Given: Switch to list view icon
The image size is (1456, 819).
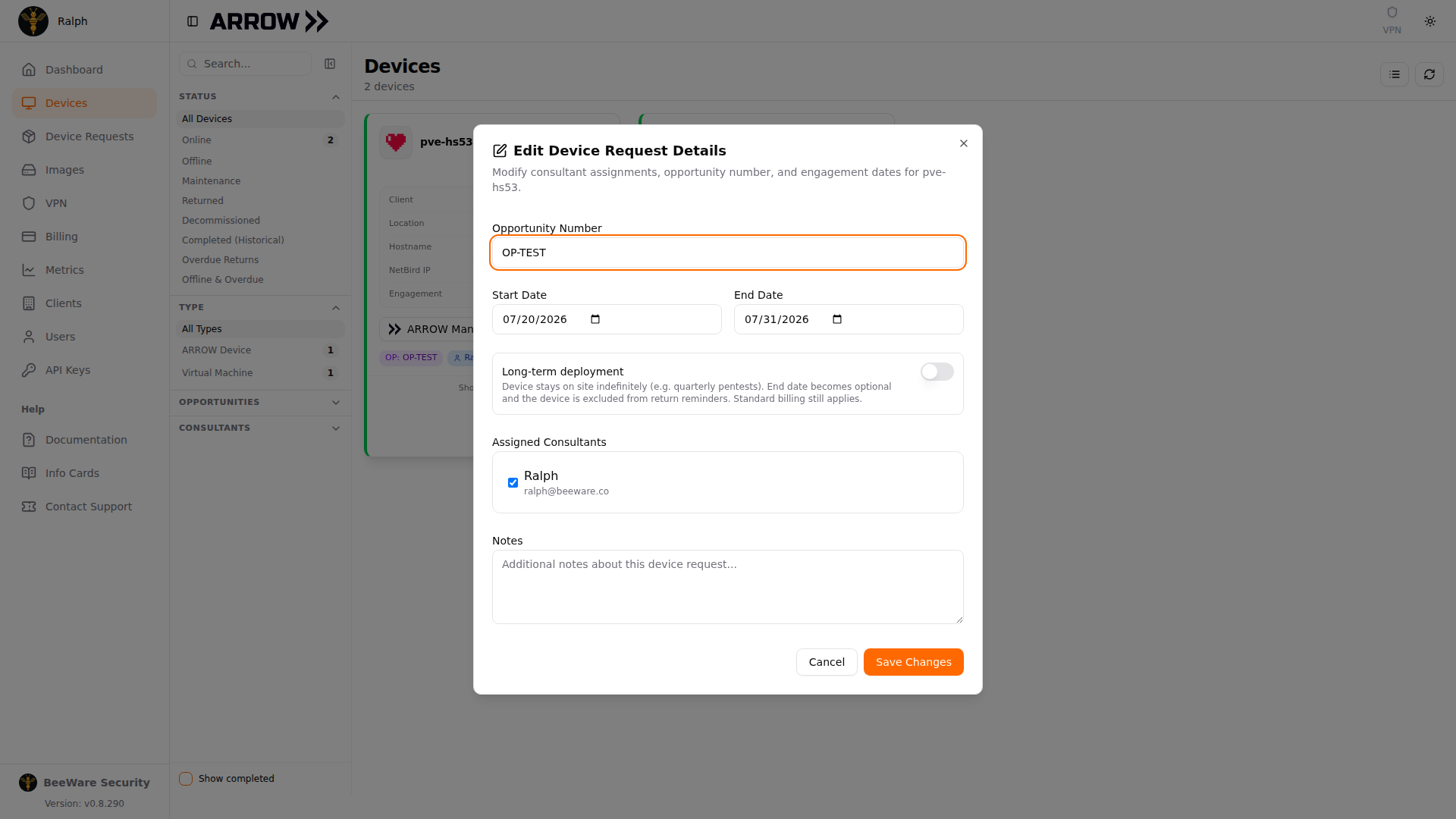Looking at the screenshot, I should [1395, 74].
